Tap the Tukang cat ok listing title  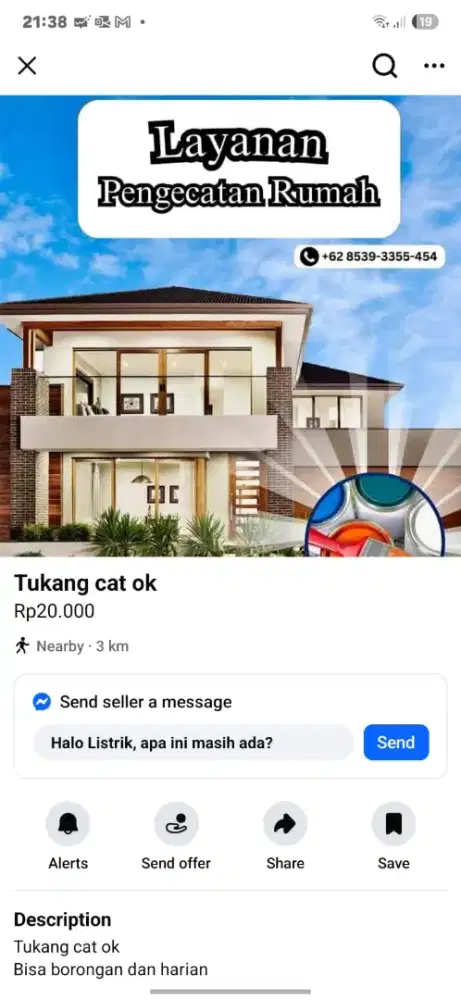click(x=85, y=583)
